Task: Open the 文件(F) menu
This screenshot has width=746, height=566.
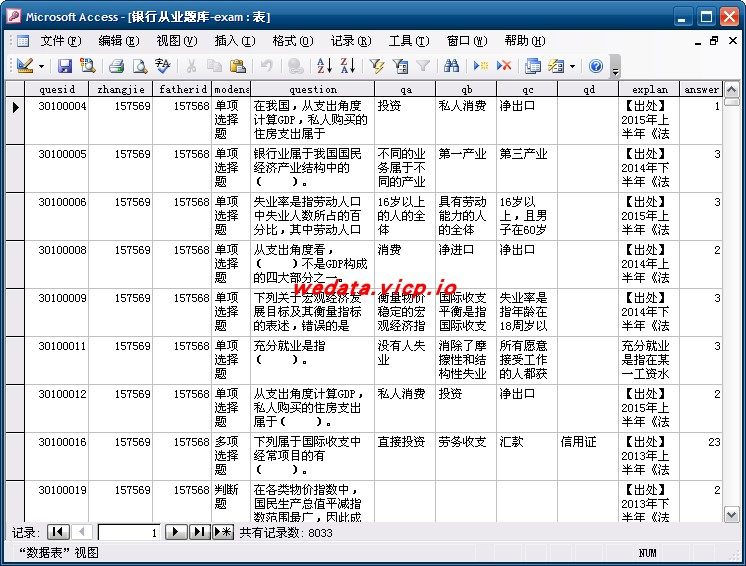Action: (x=61, y=41)
